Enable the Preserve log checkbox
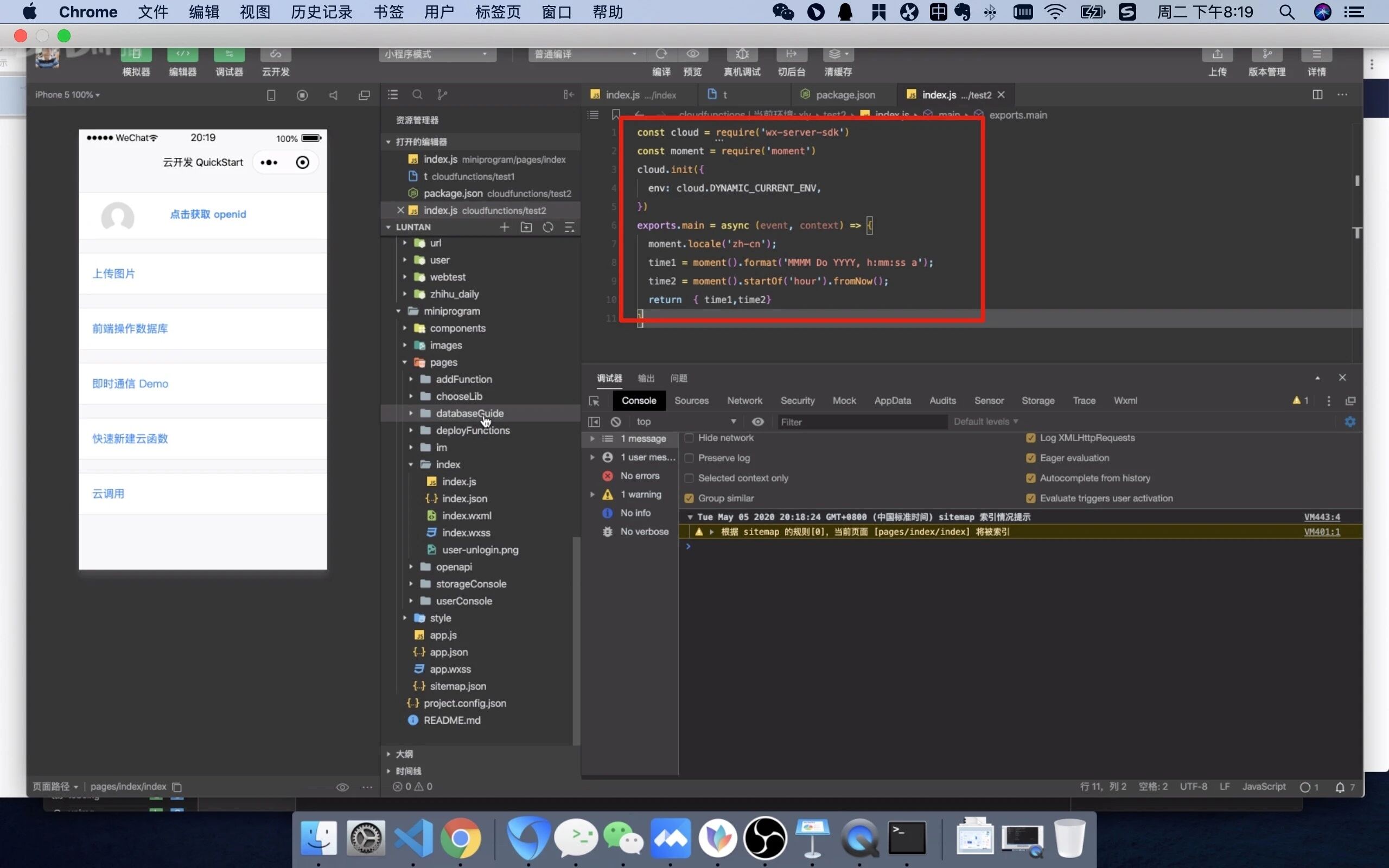 click(689, 458)
